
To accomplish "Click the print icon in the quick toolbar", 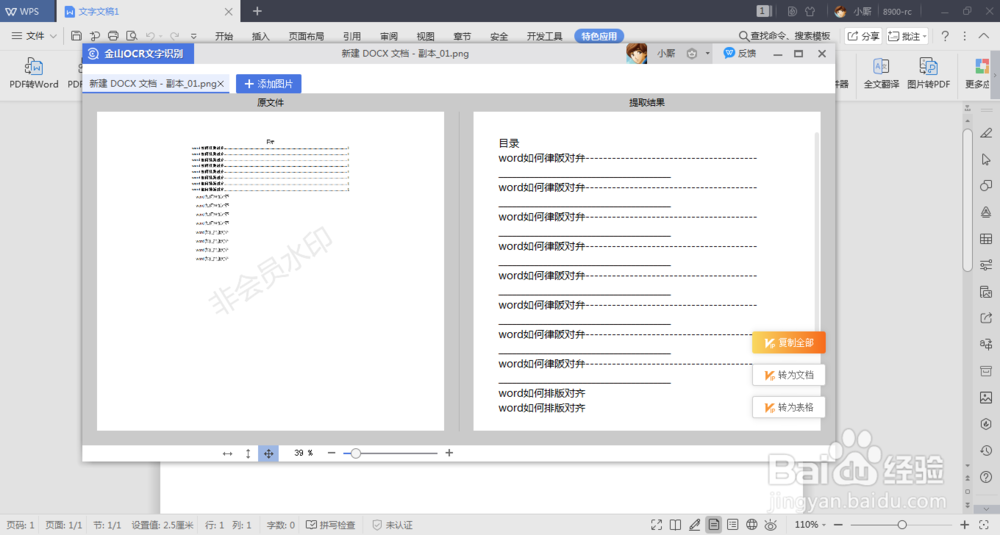I will tap(113, 36).
